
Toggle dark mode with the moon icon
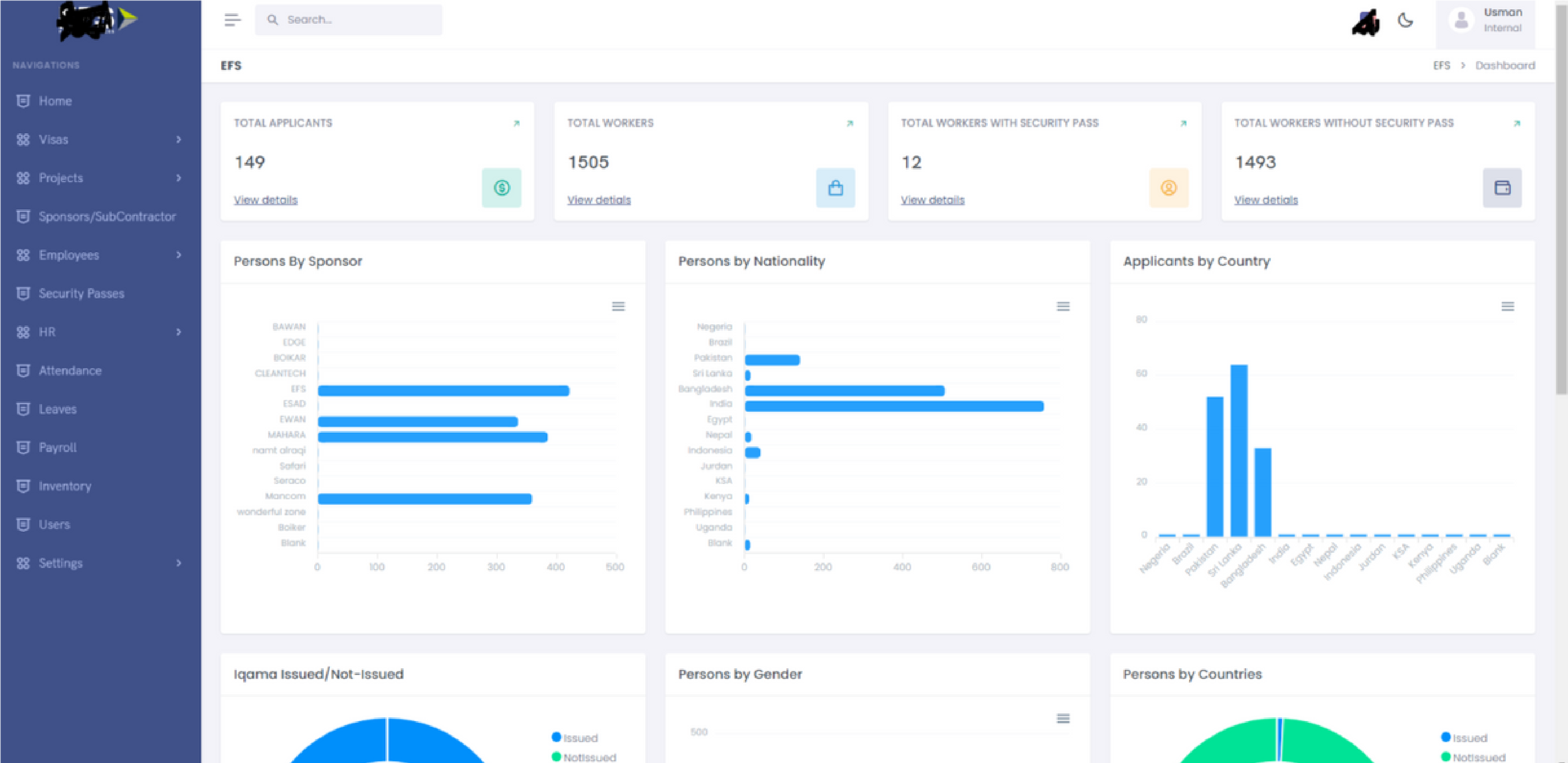pos(1405,20)
